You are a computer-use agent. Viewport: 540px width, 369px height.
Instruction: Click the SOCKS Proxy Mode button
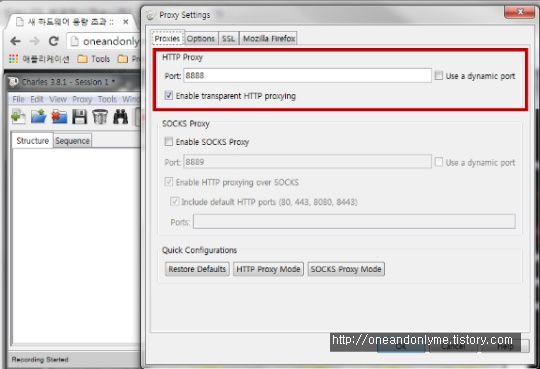pyautogui.click(x=346, y=269)
